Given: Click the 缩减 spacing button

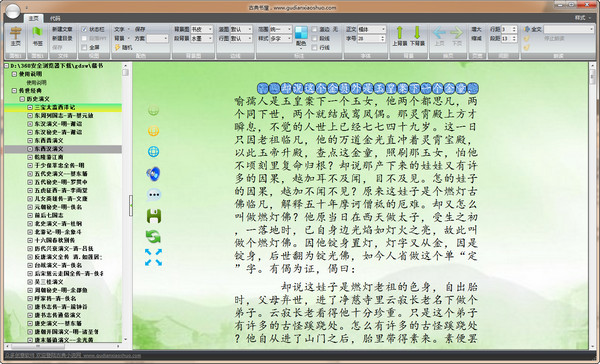Looking at the screenshot, I should [476, 38].
